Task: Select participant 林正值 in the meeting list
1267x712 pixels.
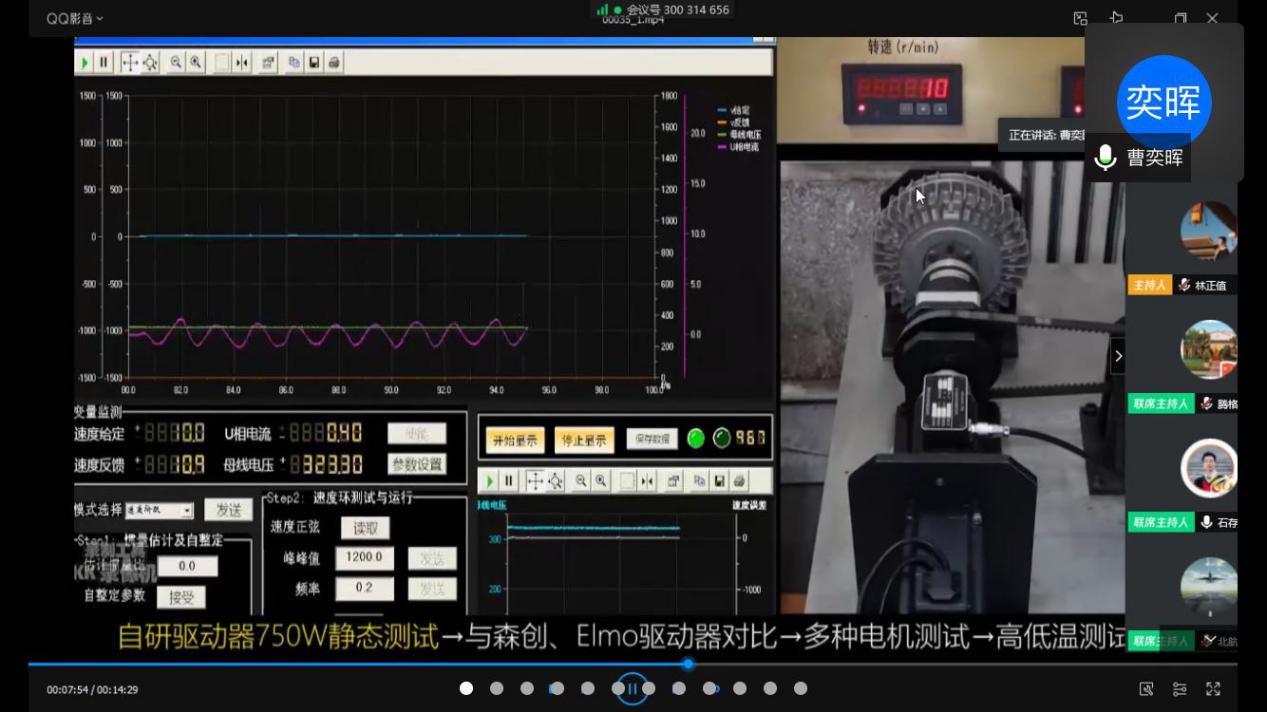Action: 1183,285
